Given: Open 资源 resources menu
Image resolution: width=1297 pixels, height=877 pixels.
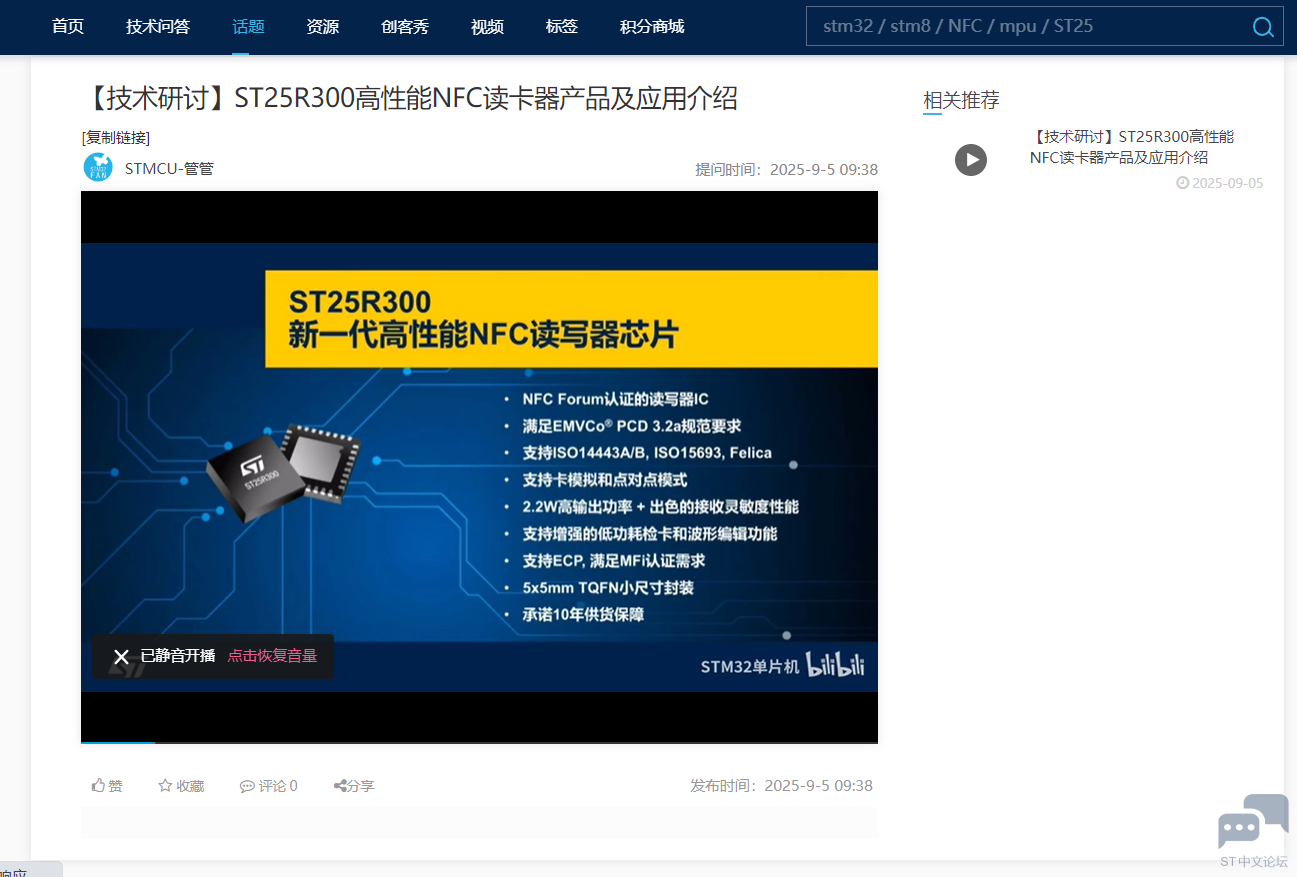Looking at the screenshot, I should (x=322, y=27).
